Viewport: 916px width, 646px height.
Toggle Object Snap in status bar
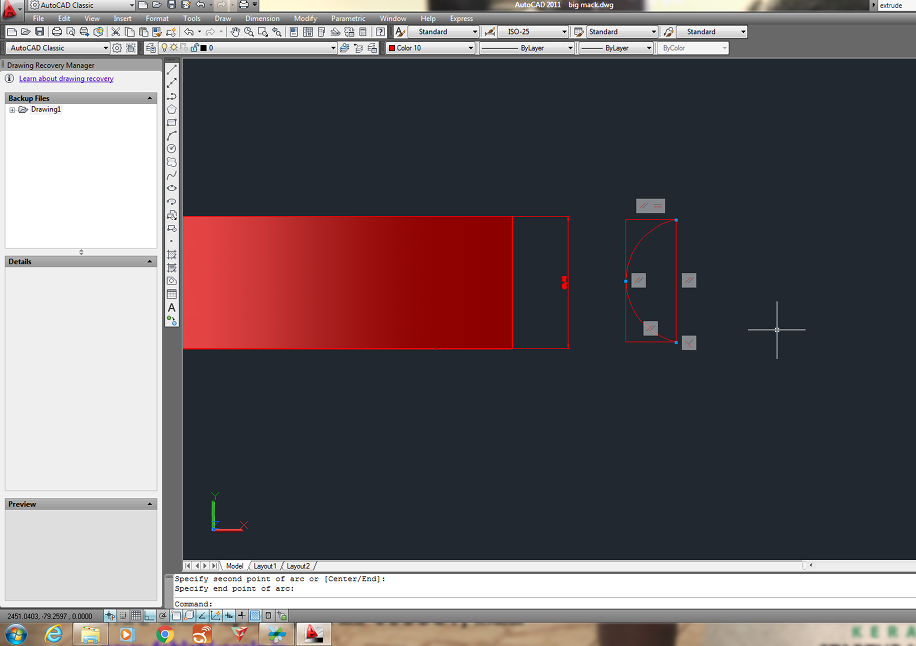pyautogui.click(x=176, y=616)
